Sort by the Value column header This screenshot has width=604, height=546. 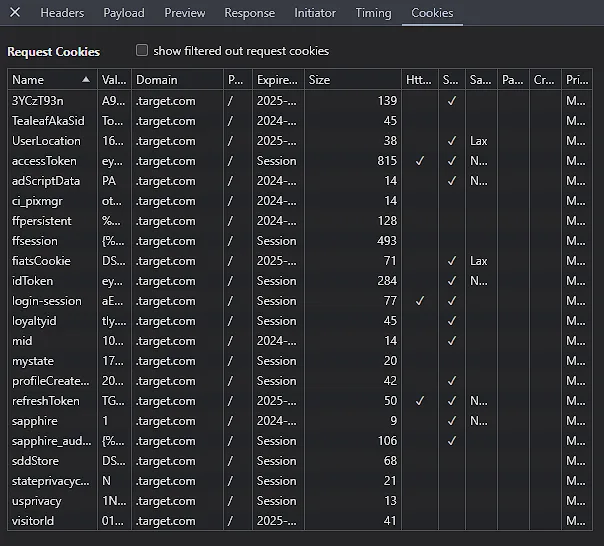pyautogui.click(x=114, y=80)
